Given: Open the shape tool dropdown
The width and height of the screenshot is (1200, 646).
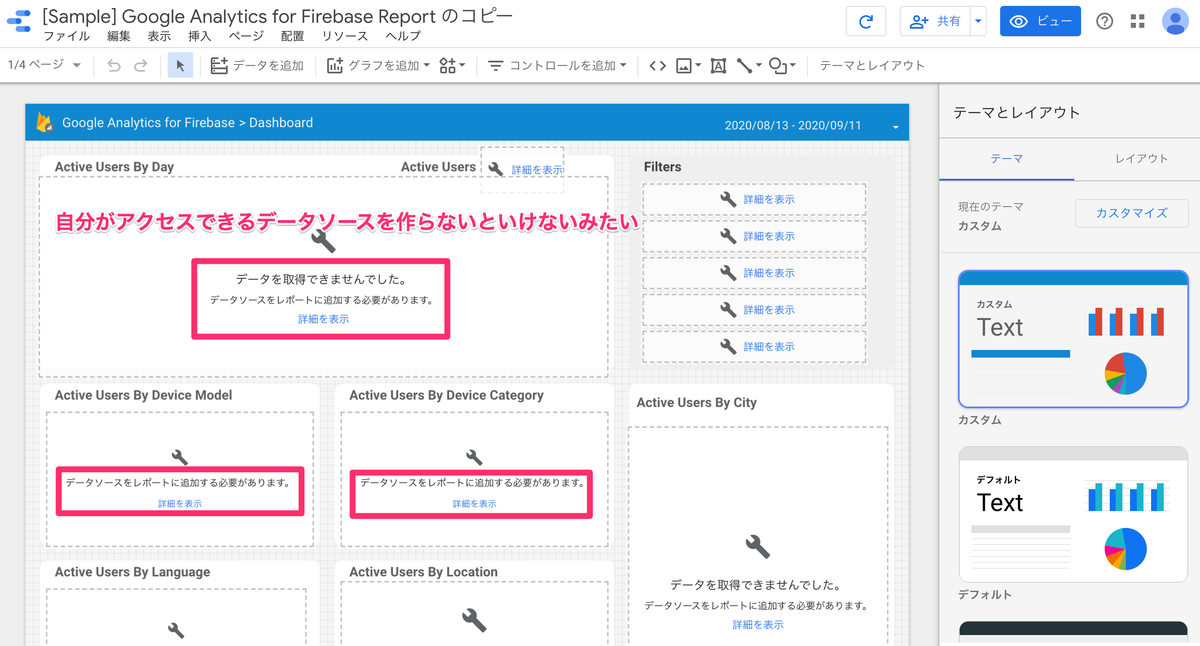Looking at the screenshot, I should click(x=782, y=66).
